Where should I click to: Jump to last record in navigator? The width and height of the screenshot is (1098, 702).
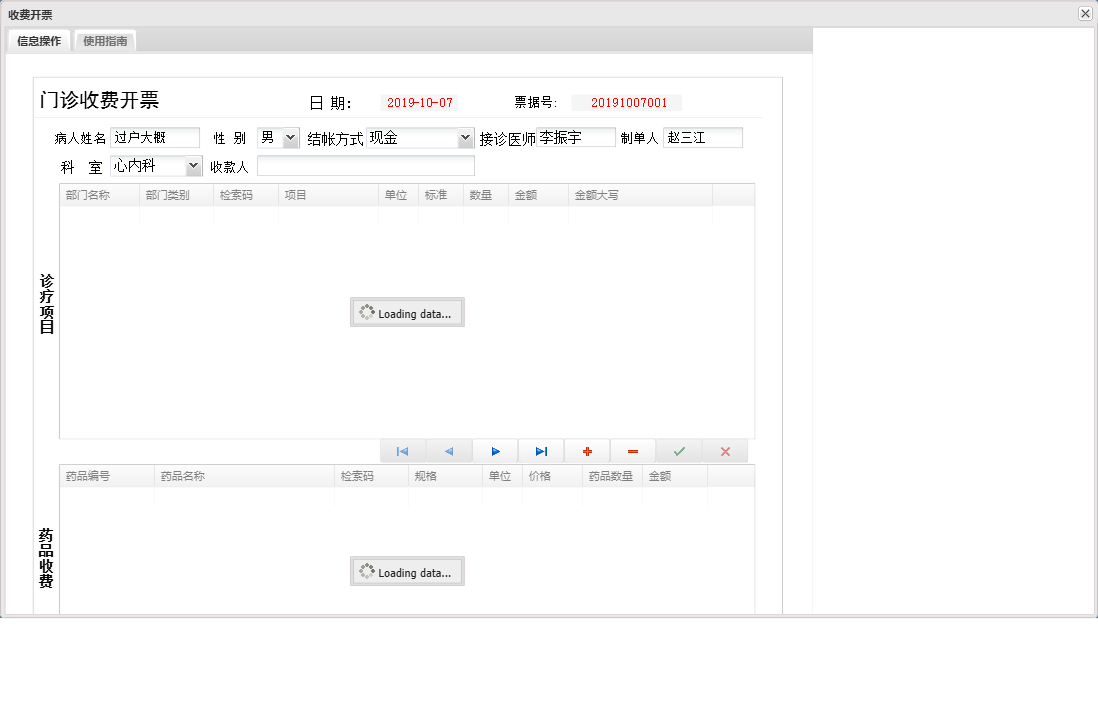pos(541,451)
